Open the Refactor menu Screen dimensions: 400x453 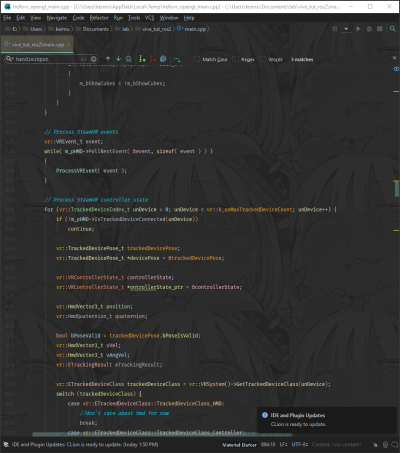pos(99,18)
